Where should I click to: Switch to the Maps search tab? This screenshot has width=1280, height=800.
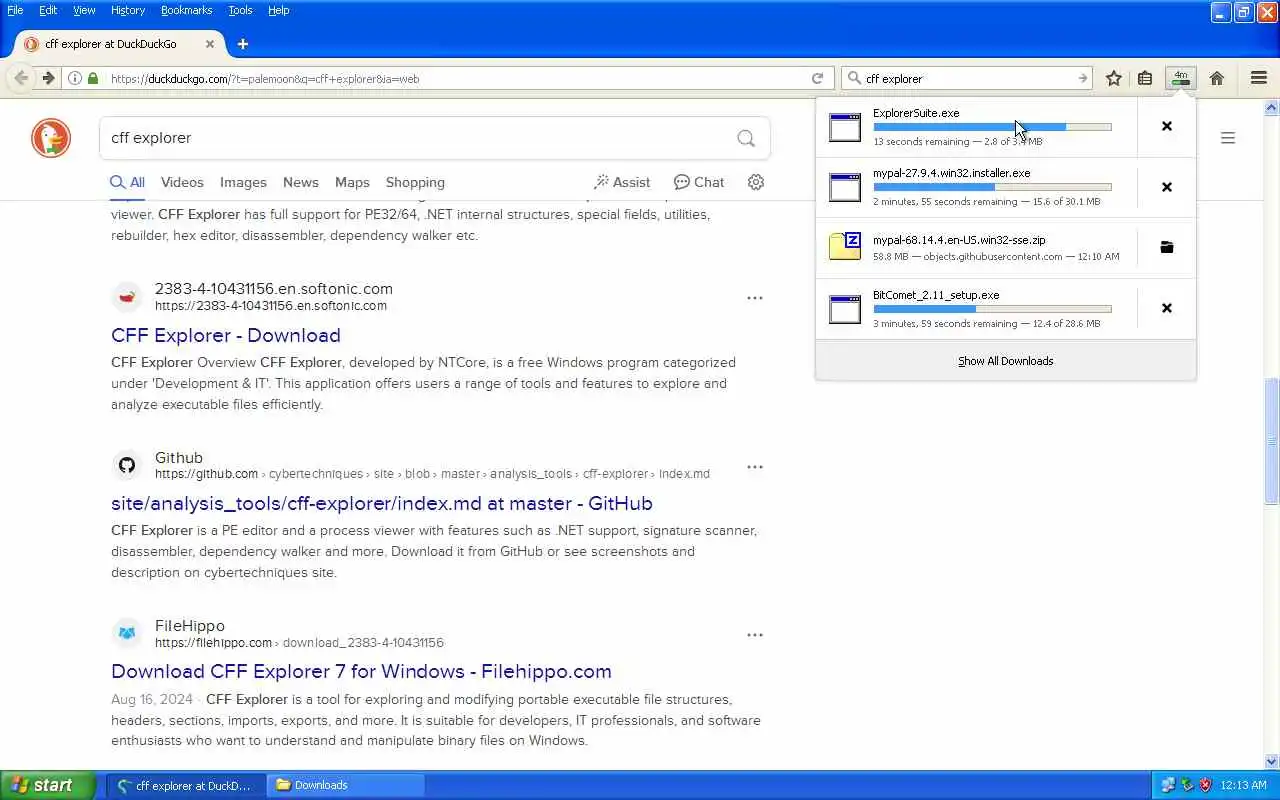tap(352, 182)
